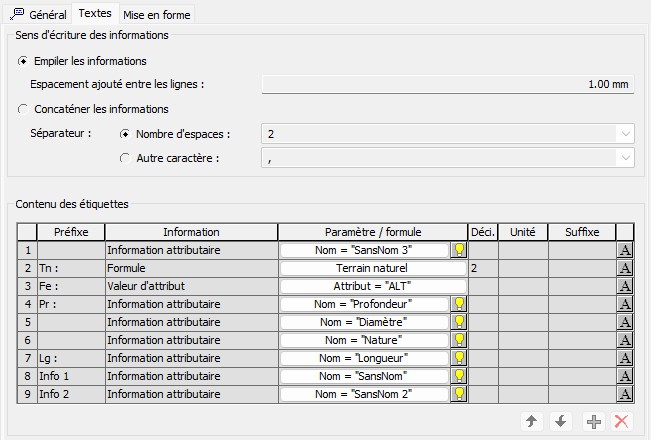The height and width of the screenshot is (440, 651).
Task: Open font format icon for row 2
Action: 624,268
